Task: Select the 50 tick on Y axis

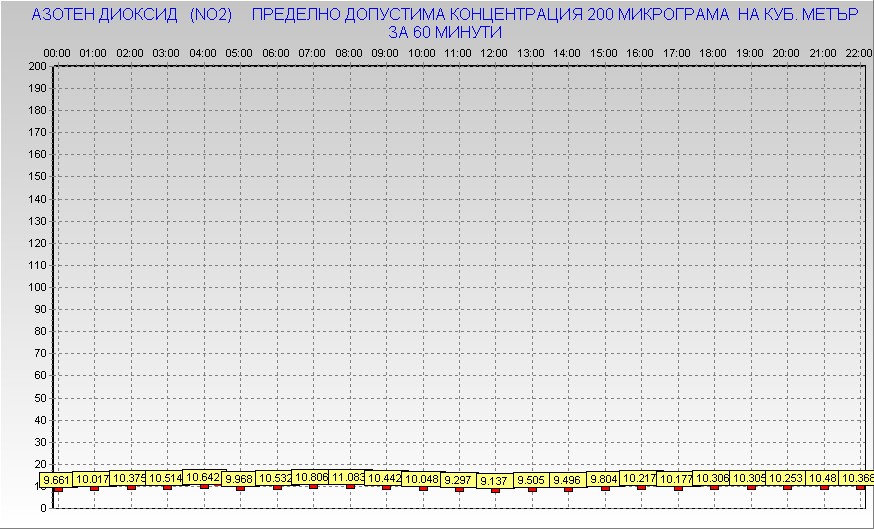Action: (x=40, y=397)
